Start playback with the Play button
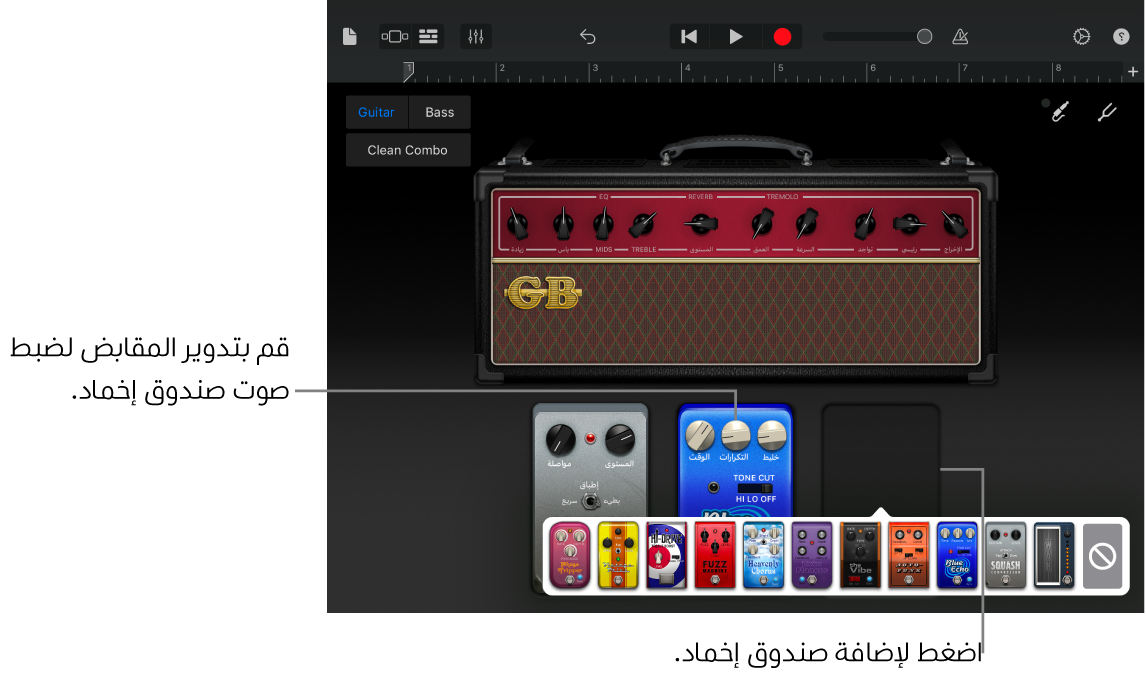Viewport: 1146px width, 681px height. (x=736, y=37)
